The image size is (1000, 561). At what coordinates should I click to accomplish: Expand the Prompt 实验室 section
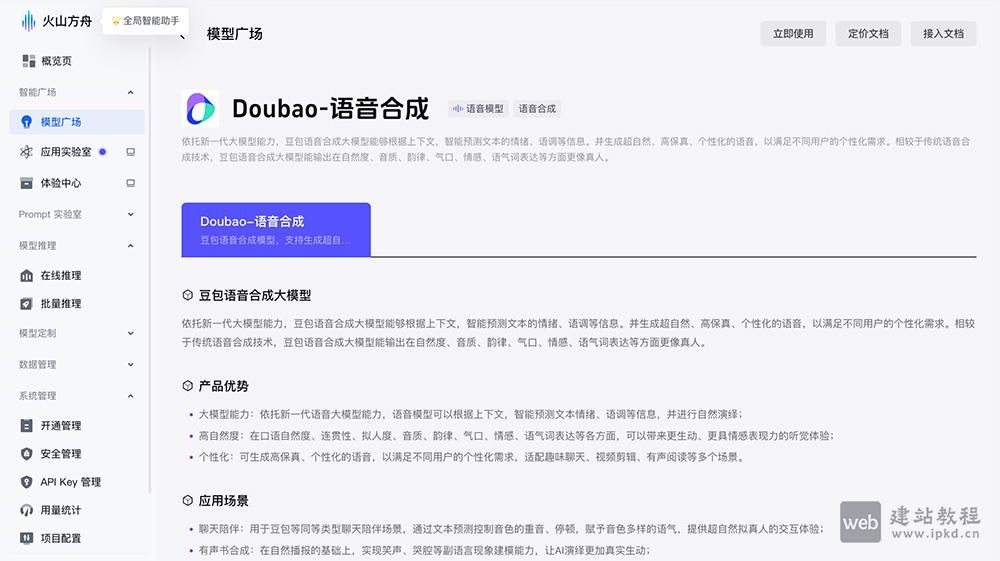pyautogui.click(x=130, y=214)
